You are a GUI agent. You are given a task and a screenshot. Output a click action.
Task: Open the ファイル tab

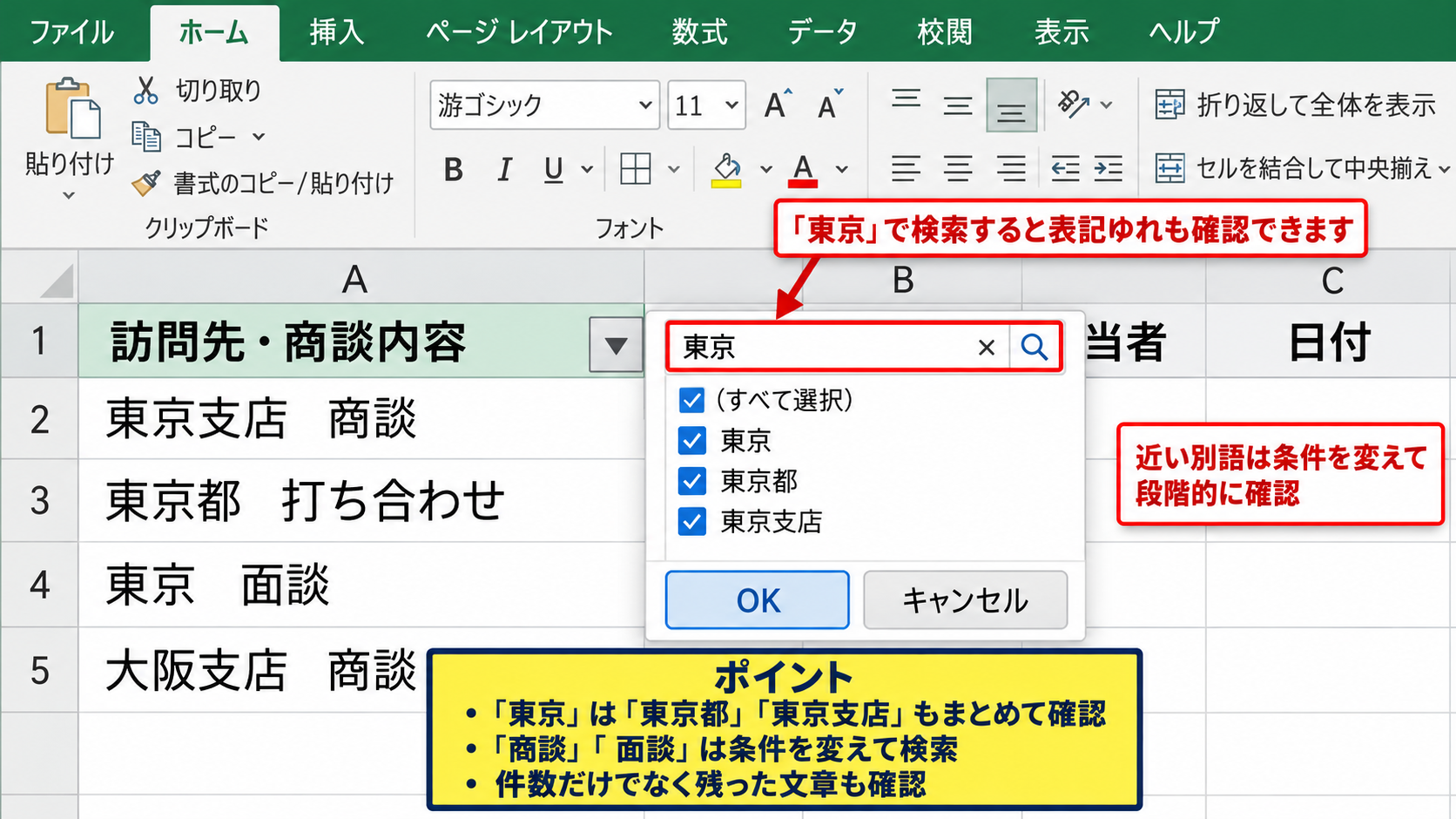pos(71,32)
